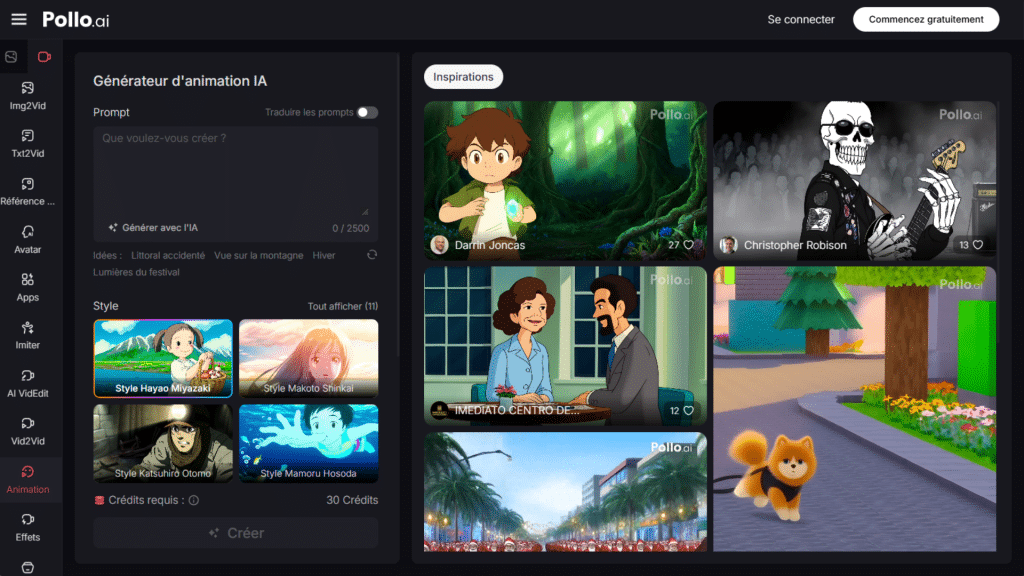Select Style Mamoru Hosoda
The width and height of the screenshot is (1024, 576).
pos(308,443)
